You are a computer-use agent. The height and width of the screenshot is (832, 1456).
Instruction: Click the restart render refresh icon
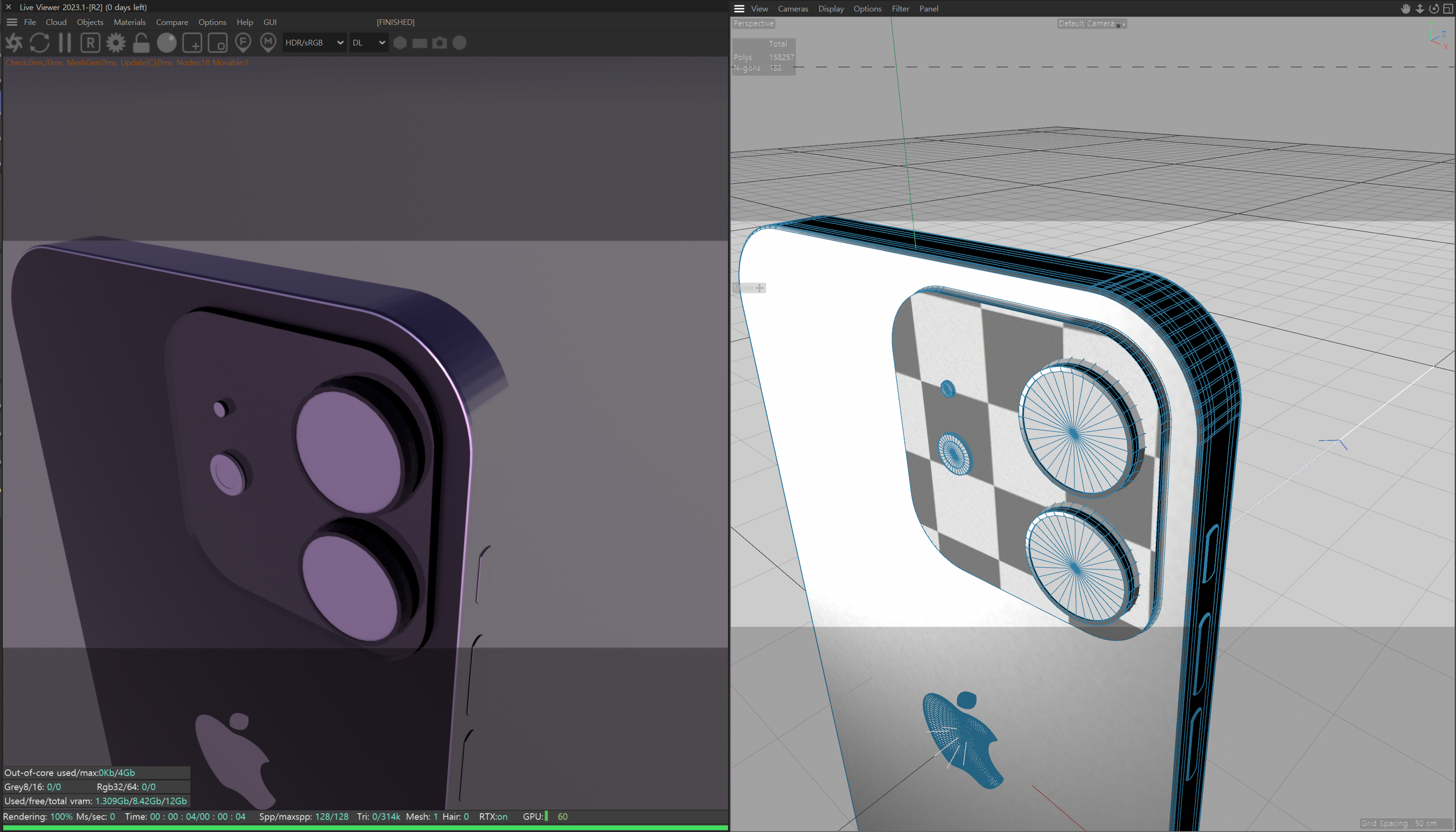pyautogui.click(x=40, y=43)
